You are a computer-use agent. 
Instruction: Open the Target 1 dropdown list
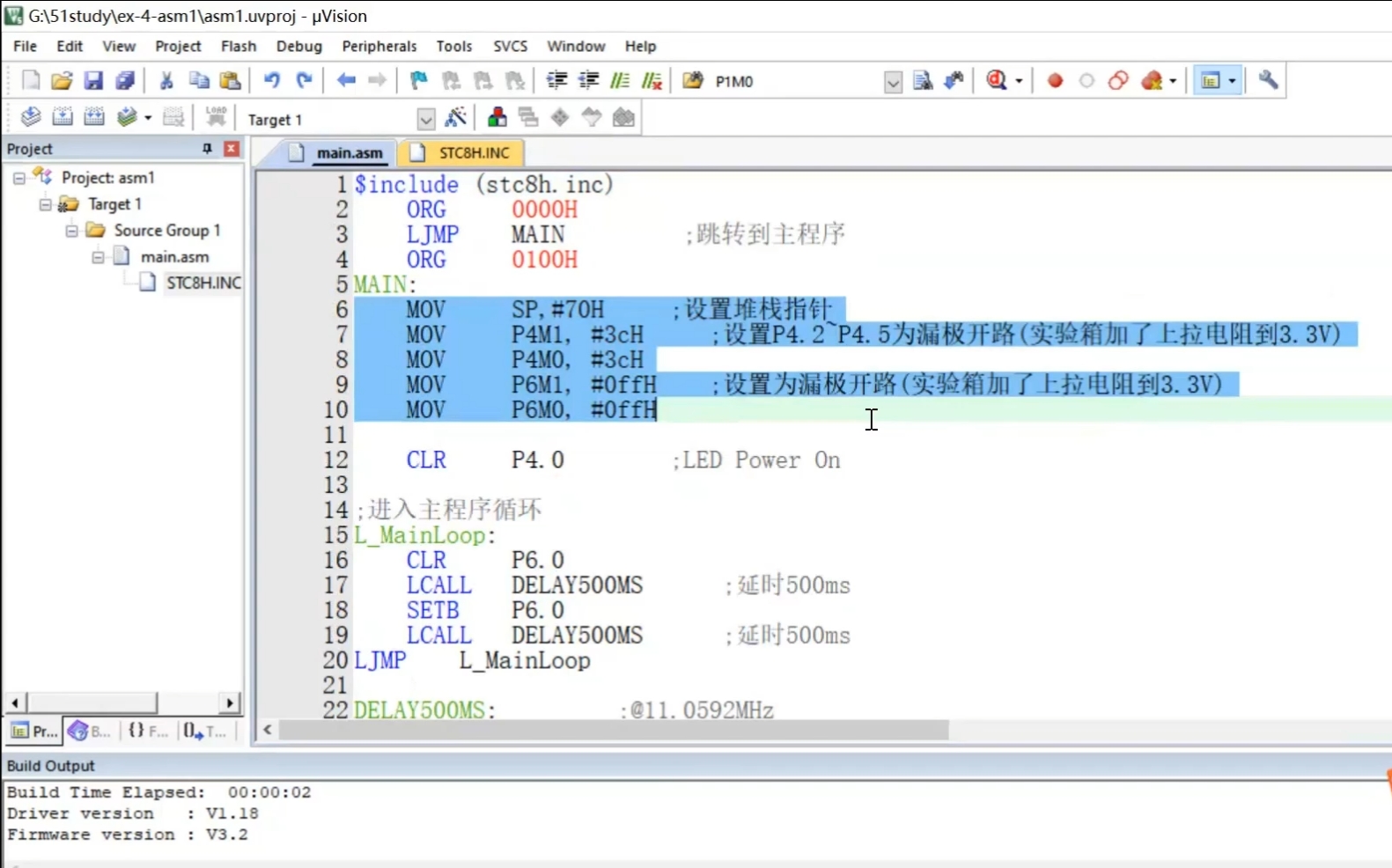click(426, 119)
